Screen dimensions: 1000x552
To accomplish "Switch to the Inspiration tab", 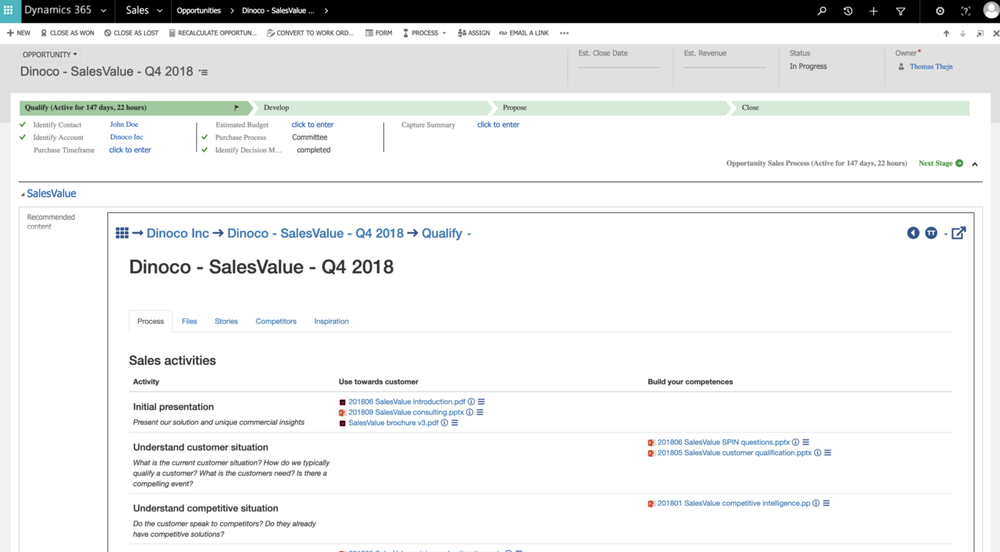I will (332, 321).
